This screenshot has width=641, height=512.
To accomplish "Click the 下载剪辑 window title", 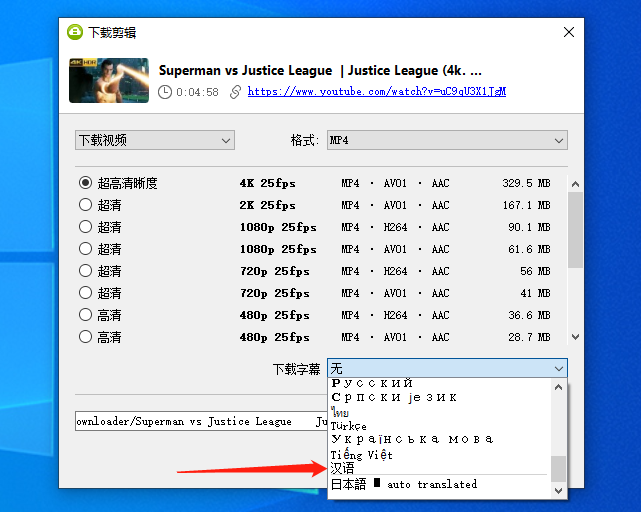I will (x=112, y=32).
